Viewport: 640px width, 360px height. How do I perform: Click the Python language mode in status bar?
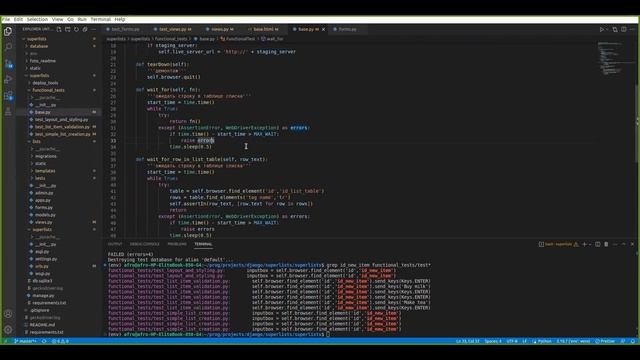click(542, 341)
